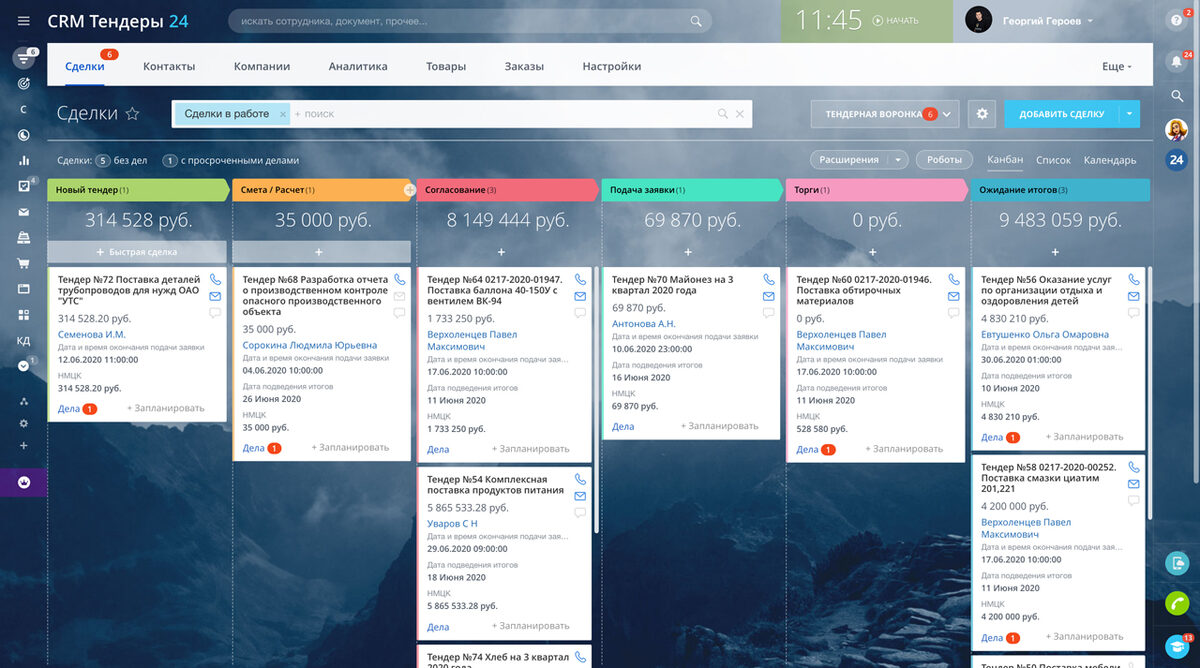Start the workday timer with Начать
The width and height of the screenshot is (1200, 668).
click(x=895, y=21)
